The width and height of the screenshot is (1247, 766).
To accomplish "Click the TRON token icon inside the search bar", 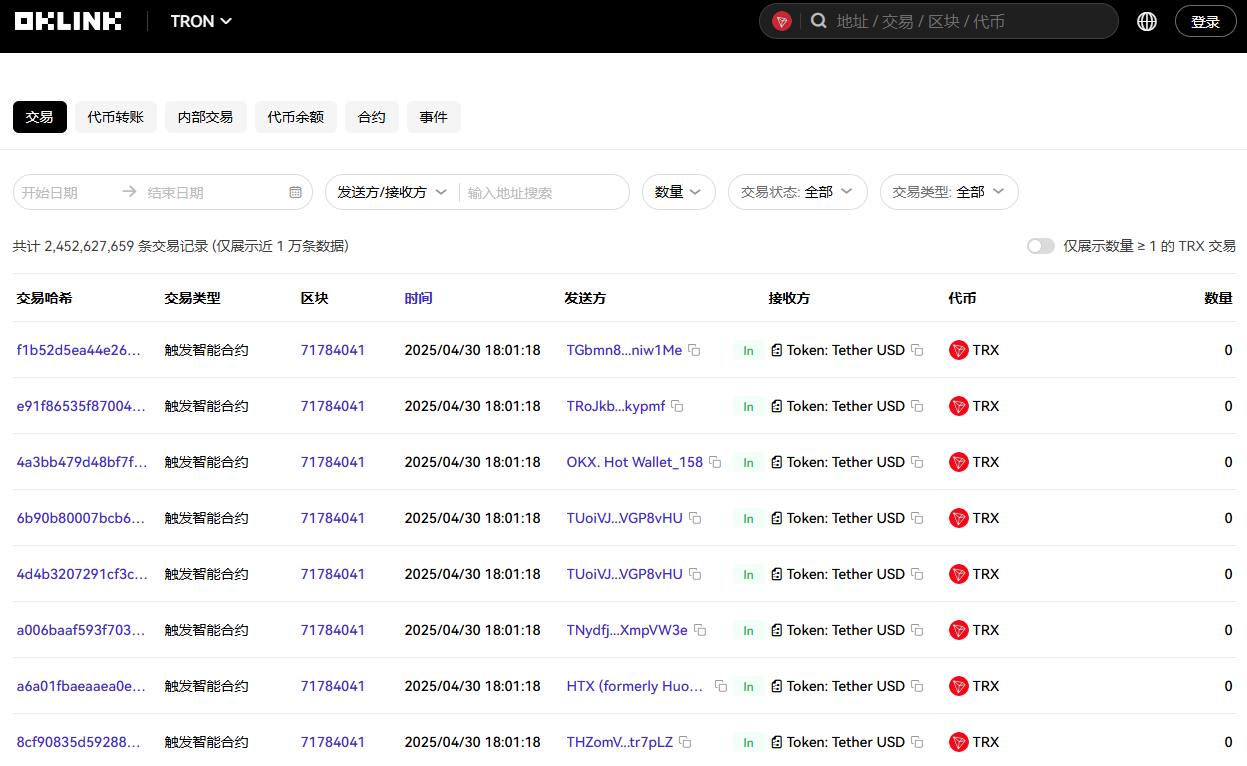I will tap(781, 20).
